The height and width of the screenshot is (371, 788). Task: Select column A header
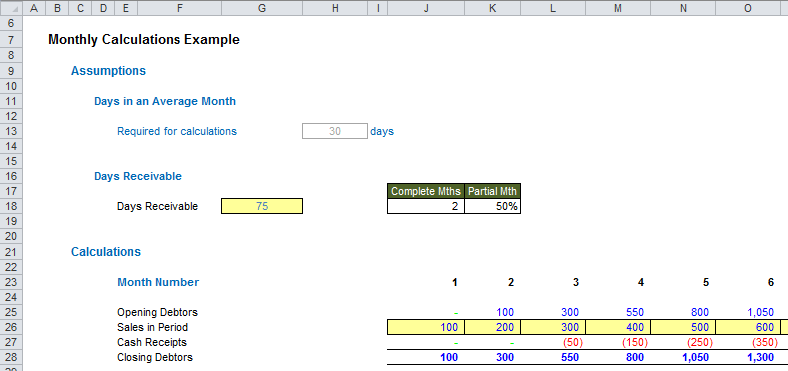pos(34,8)
